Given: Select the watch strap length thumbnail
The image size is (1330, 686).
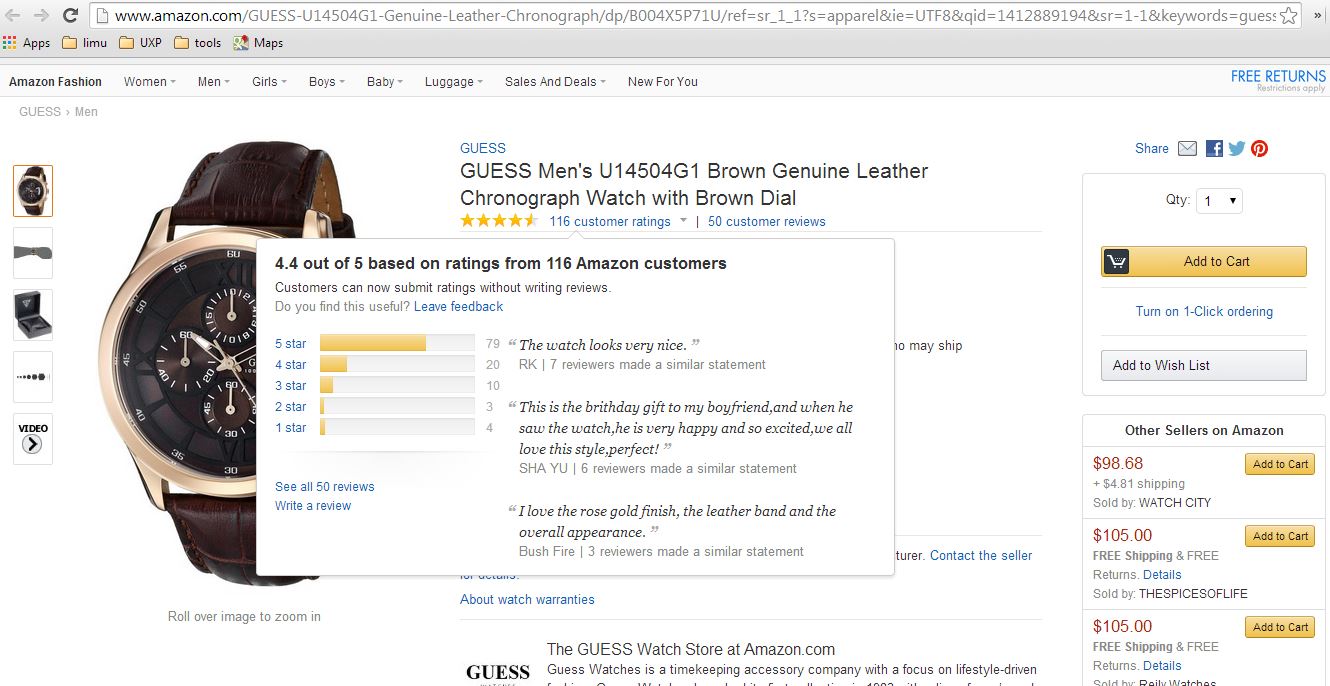Looking at the screenshot, I should coord(33,377).
